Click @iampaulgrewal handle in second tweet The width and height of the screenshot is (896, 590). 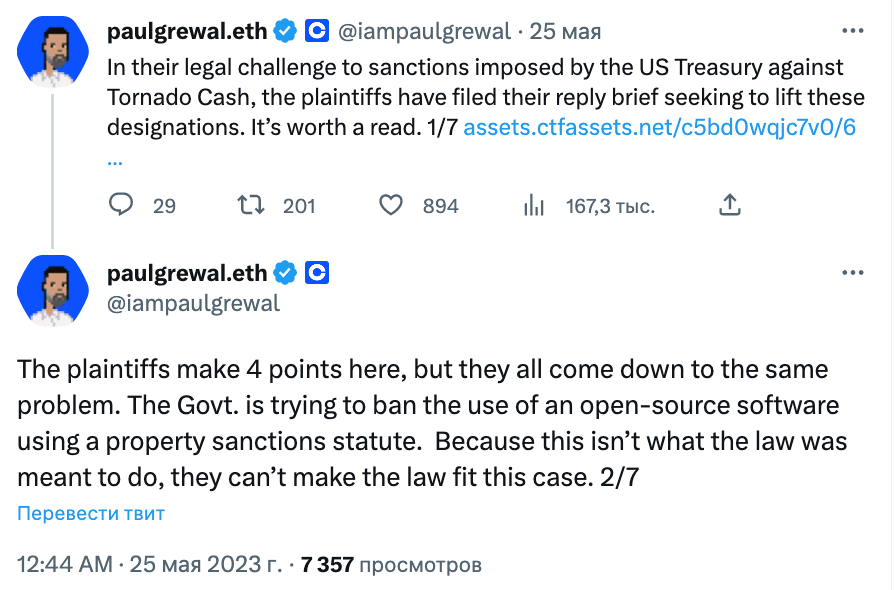coord(194,302)
